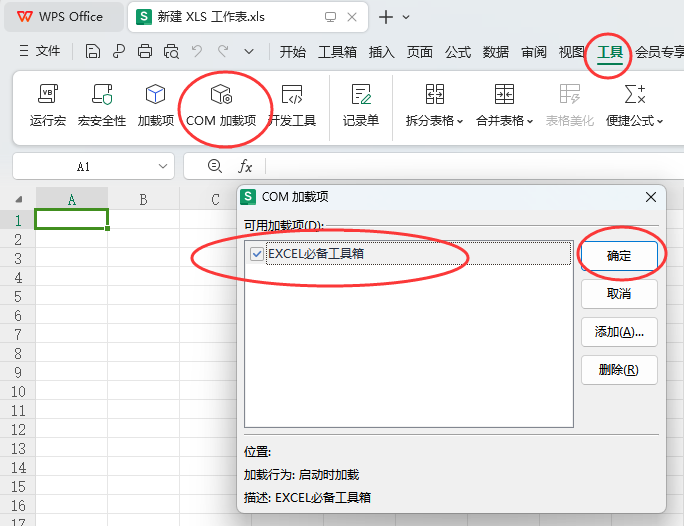The image size is (684, 526).
Task: Click the print icon in quick toolbar
Action: point(145,52)
